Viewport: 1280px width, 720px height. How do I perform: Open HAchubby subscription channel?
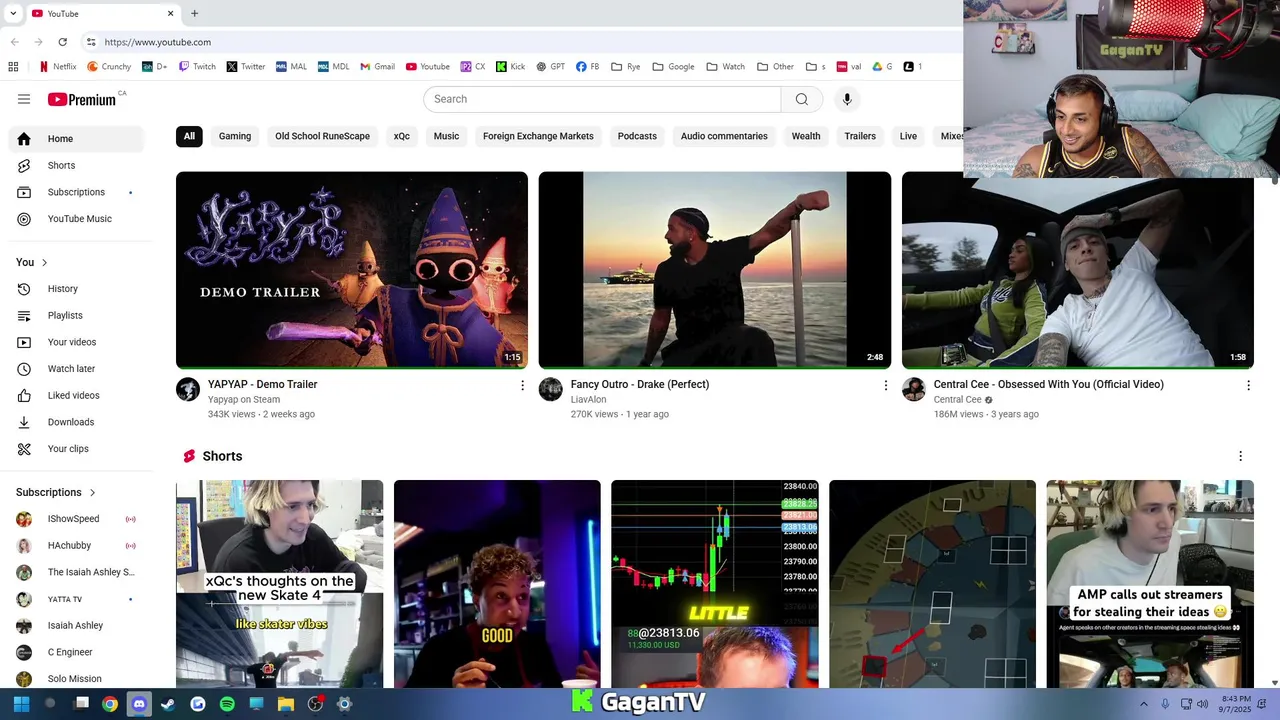point(76,546)
